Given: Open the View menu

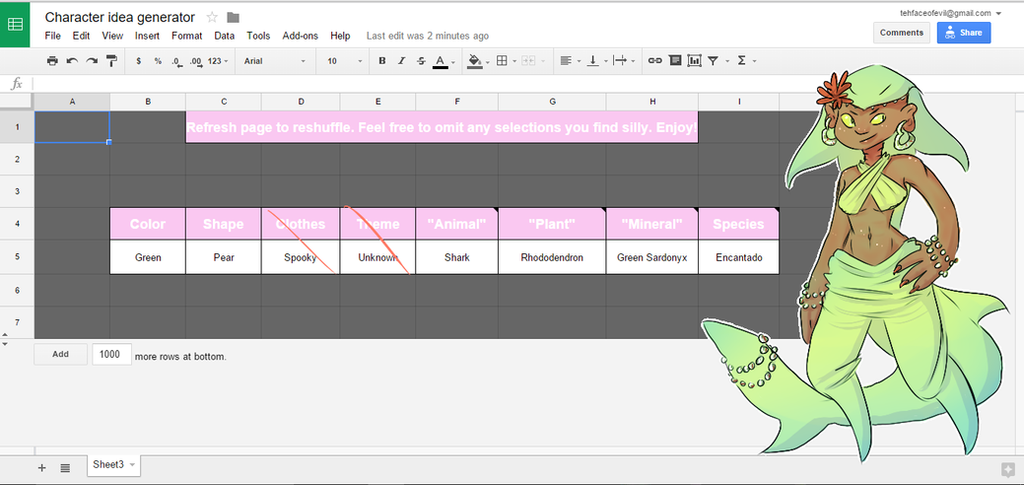Looking at the screenshot, I should [x=112, y=36].
